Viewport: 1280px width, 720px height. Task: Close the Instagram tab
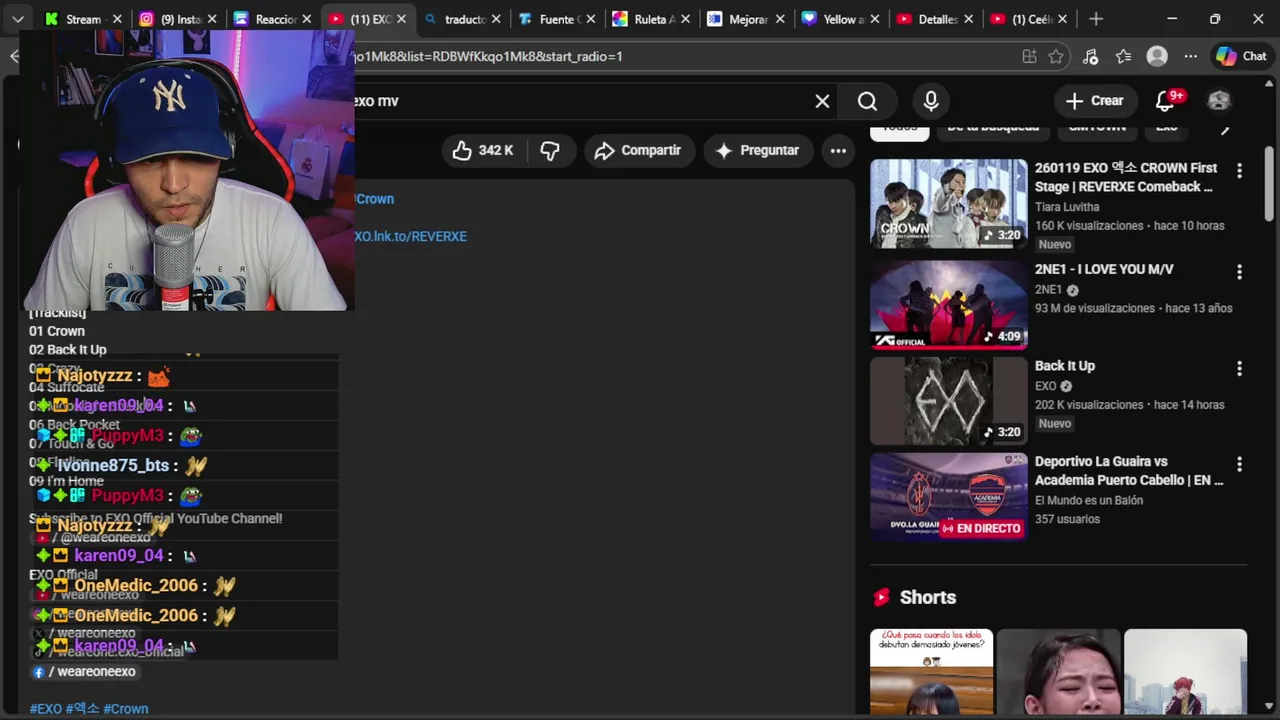(x=212, y=19)
